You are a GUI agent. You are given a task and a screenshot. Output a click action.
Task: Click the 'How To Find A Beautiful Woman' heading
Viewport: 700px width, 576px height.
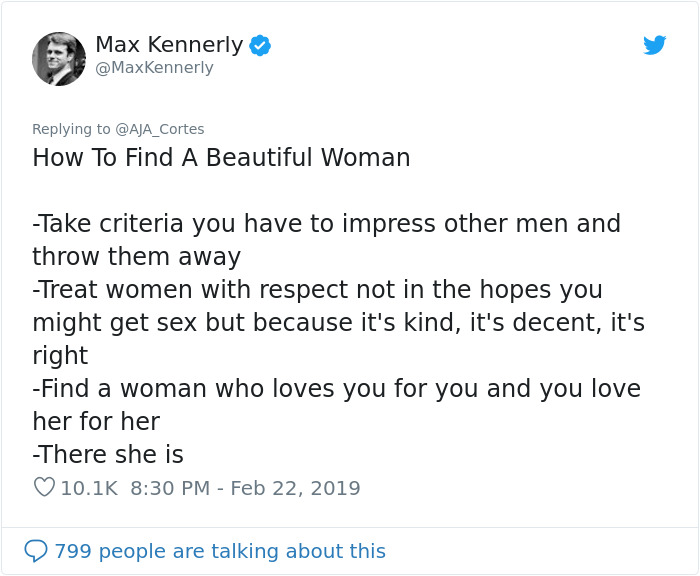pyautogui.click(x=221, y=158)
